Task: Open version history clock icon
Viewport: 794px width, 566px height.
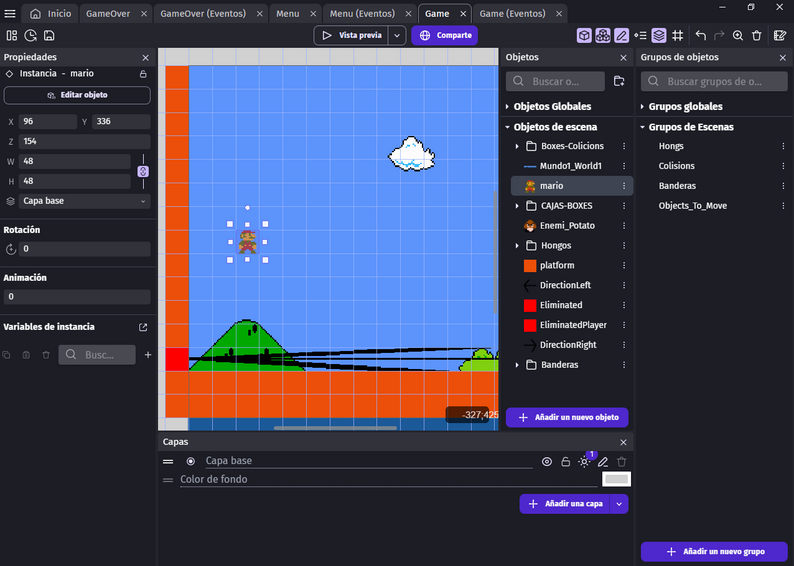Action: tap(30, 35)
